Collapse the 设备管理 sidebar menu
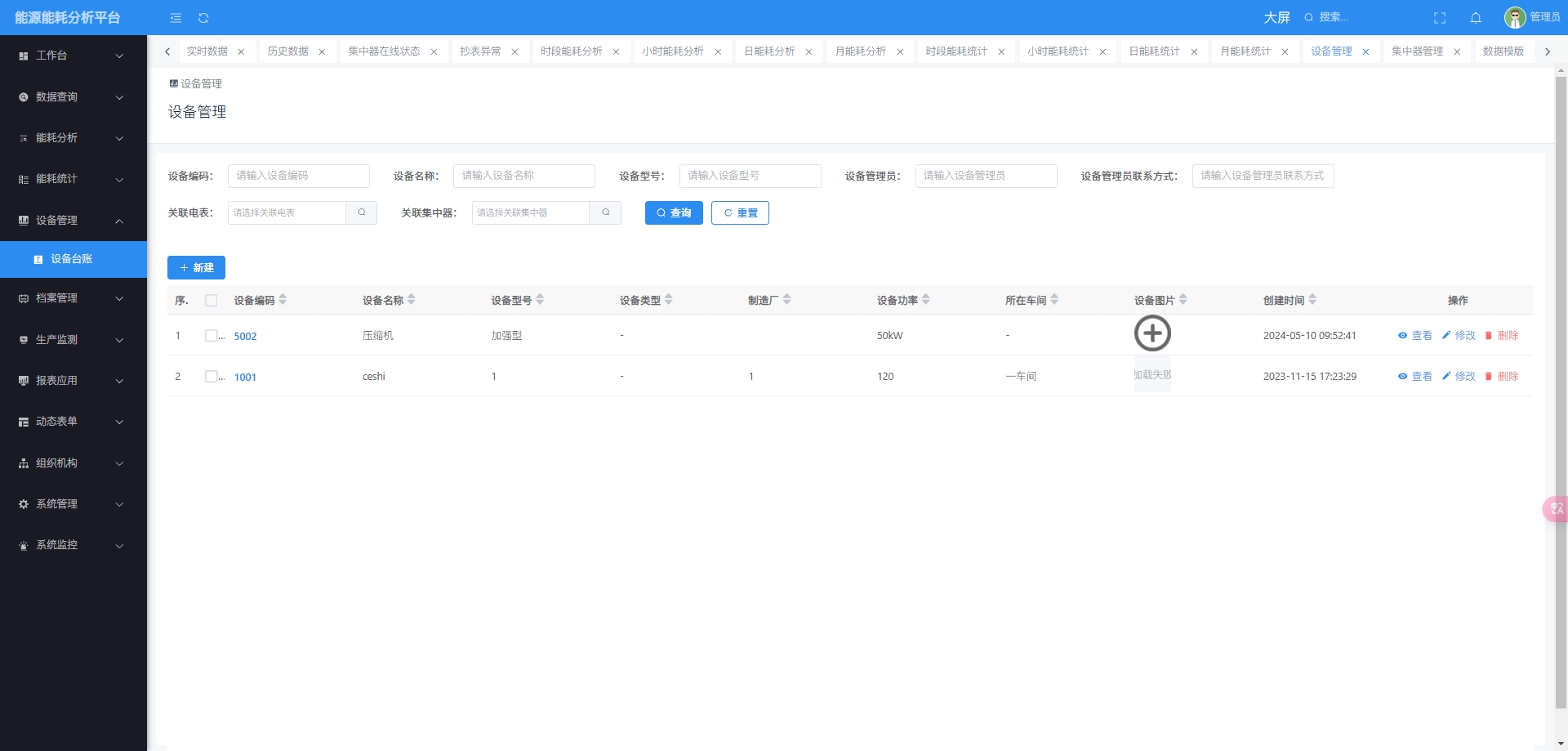This screenshot has height=751, width=1568. (73, 221)
